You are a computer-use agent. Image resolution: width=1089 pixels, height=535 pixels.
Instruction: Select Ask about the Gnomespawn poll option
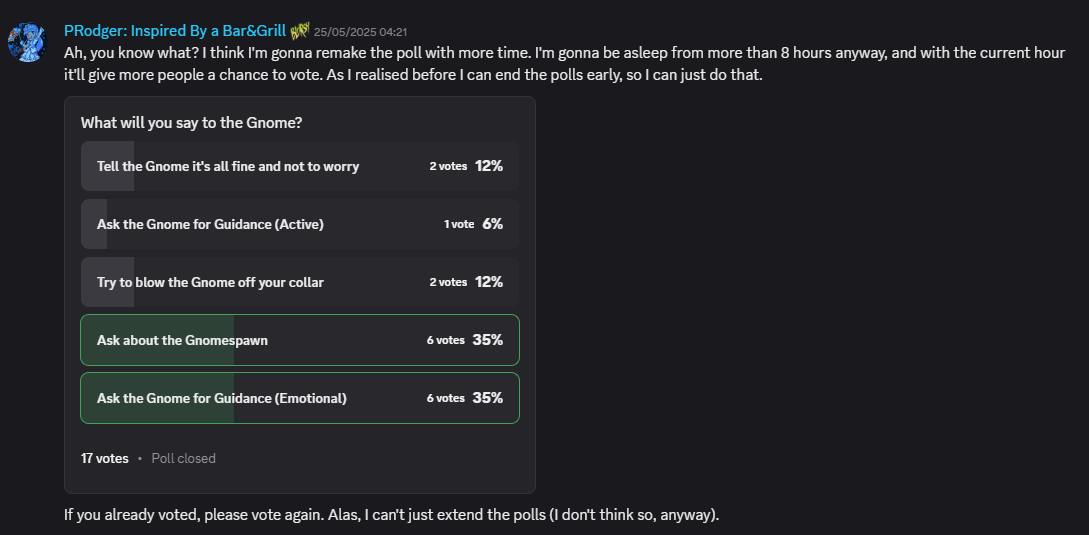pyautogui.click(x=300, y=340)
